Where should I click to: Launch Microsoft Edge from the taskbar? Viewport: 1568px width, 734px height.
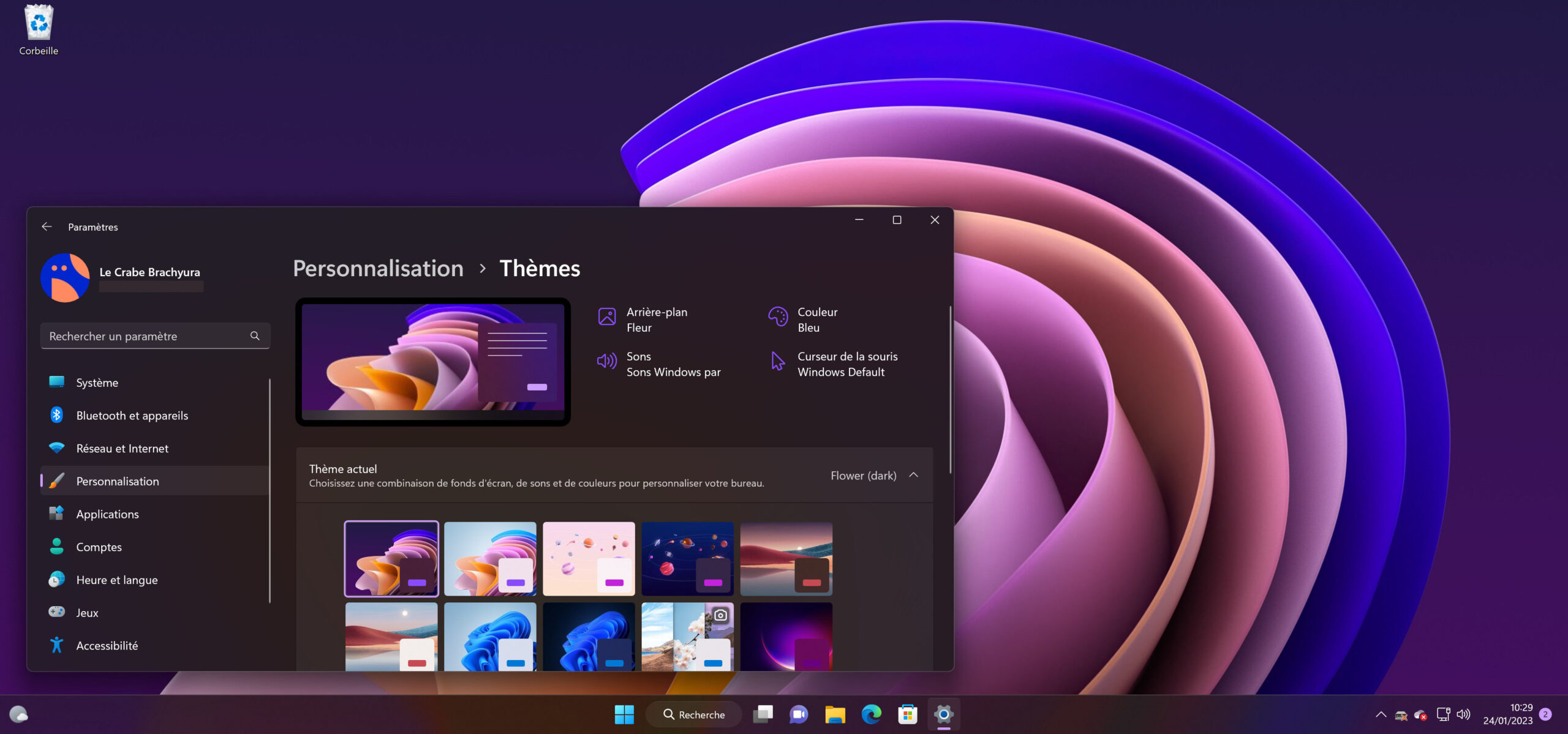[871, 714]
